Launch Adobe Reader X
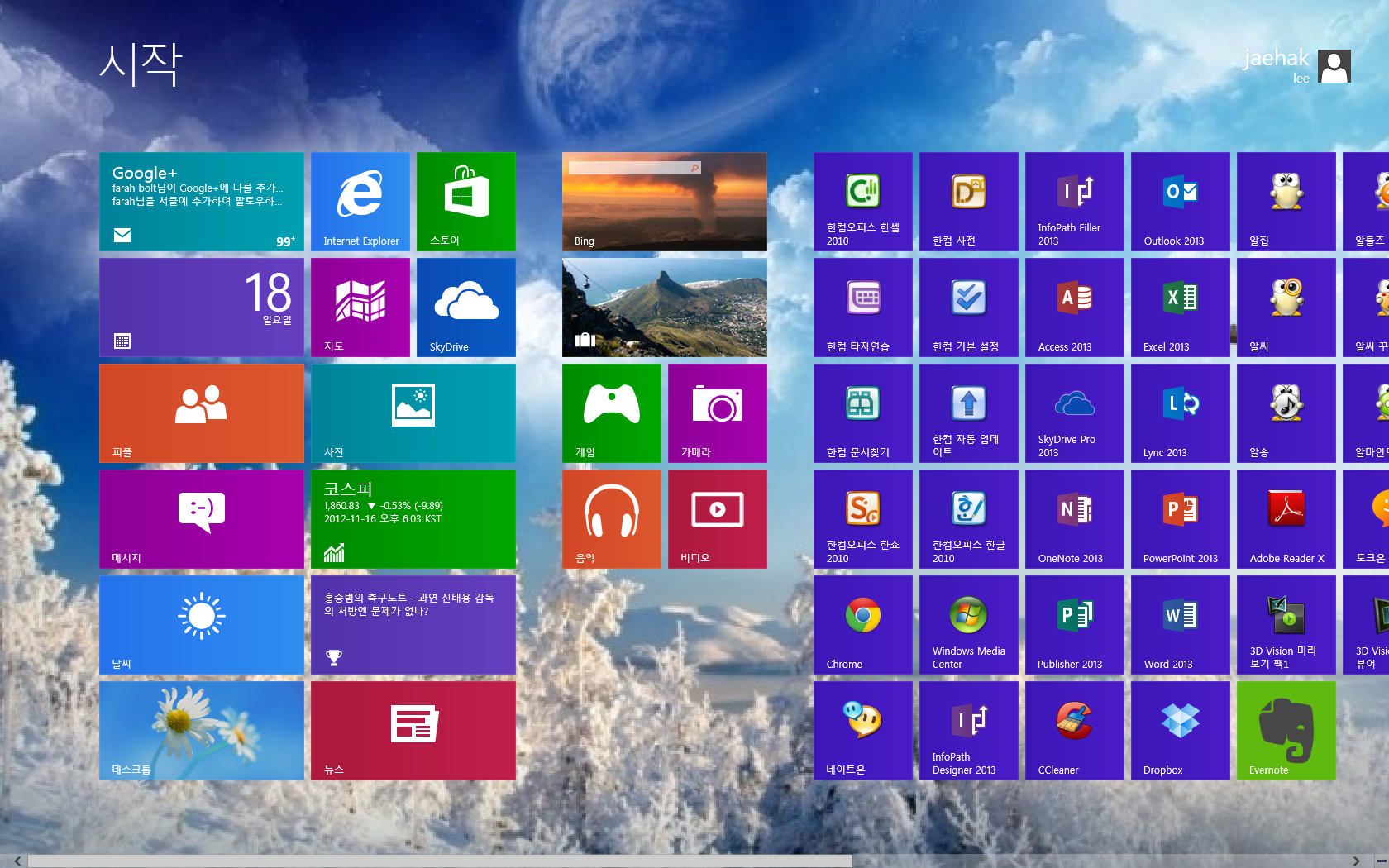This screenshot has height=868, width=1389. coord(1286,519)
